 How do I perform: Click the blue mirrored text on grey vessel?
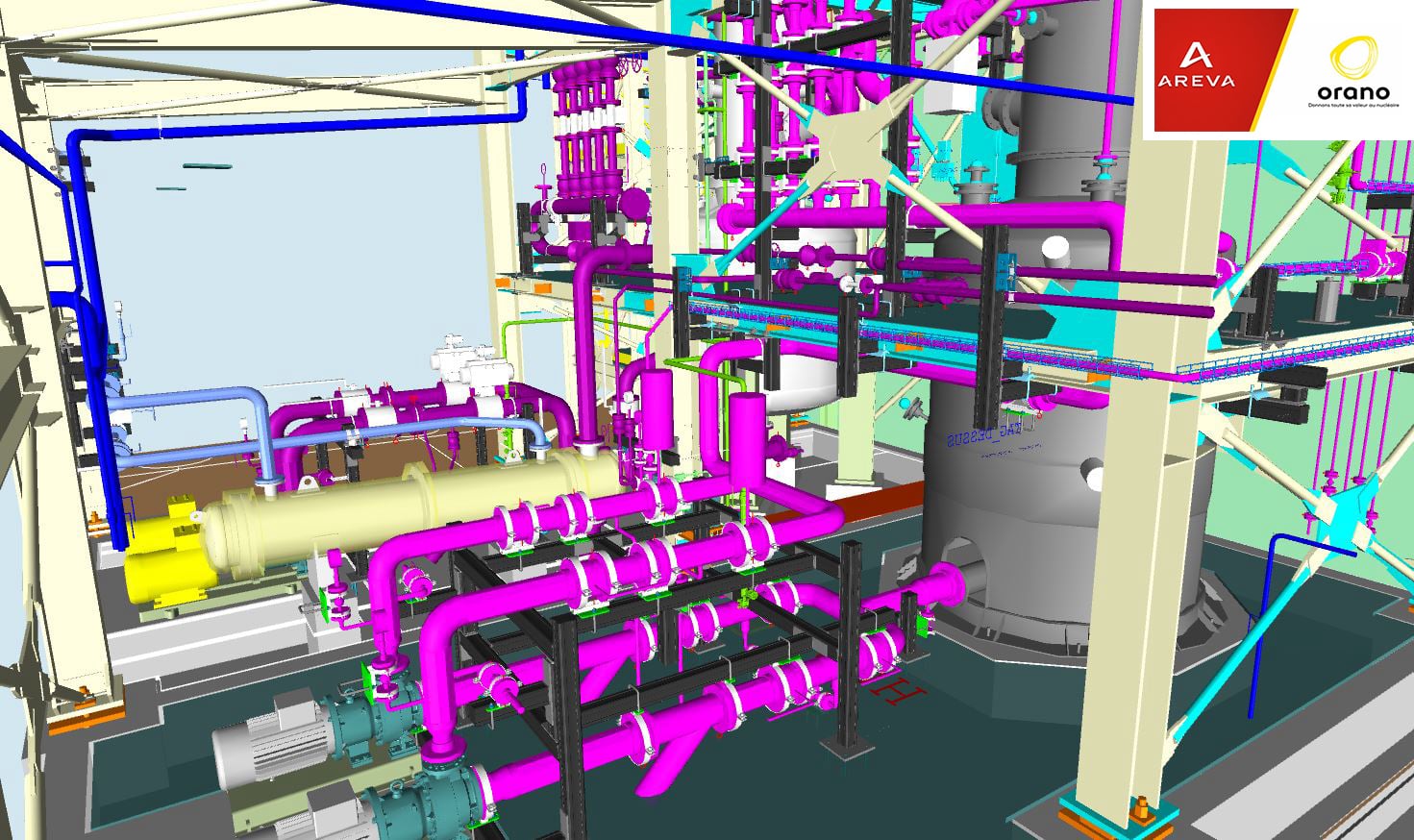(980, 440)
